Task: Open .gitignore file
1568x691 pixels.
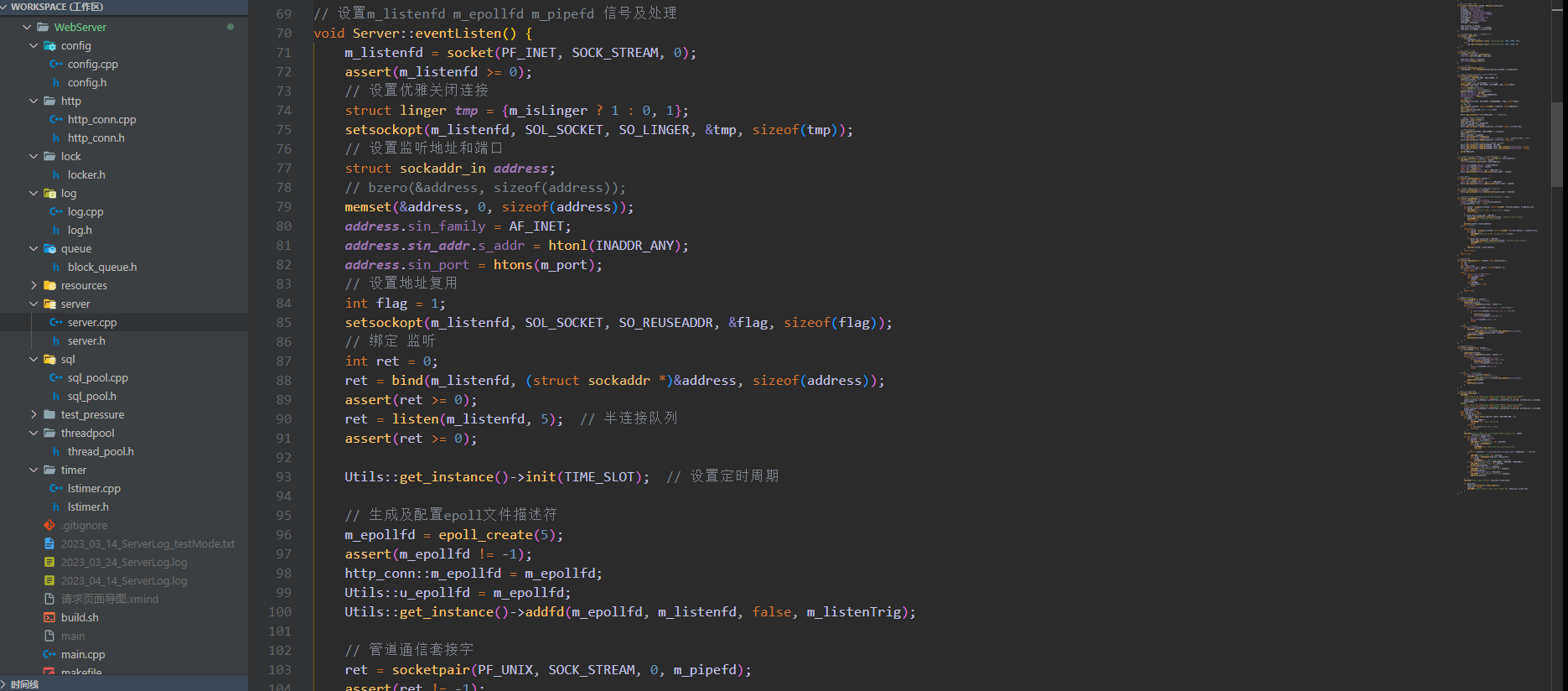Action: (x=84, y=525)
